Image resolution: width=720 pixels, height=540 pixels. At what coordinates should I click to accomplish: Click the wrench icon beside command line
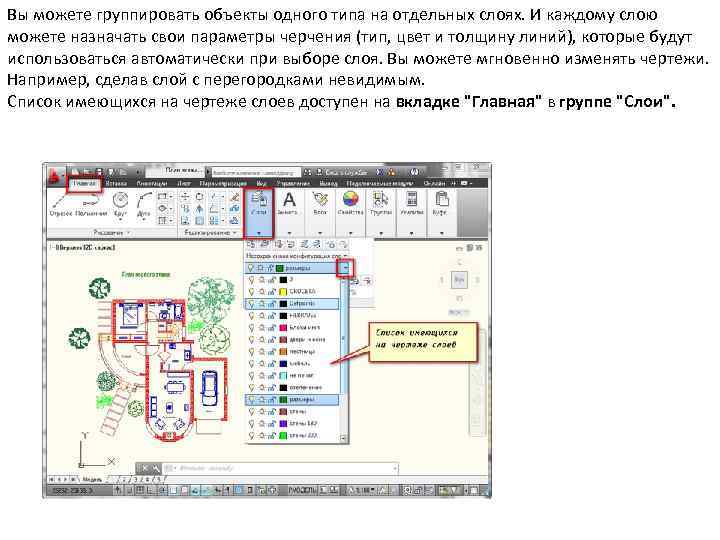point(156,468)
